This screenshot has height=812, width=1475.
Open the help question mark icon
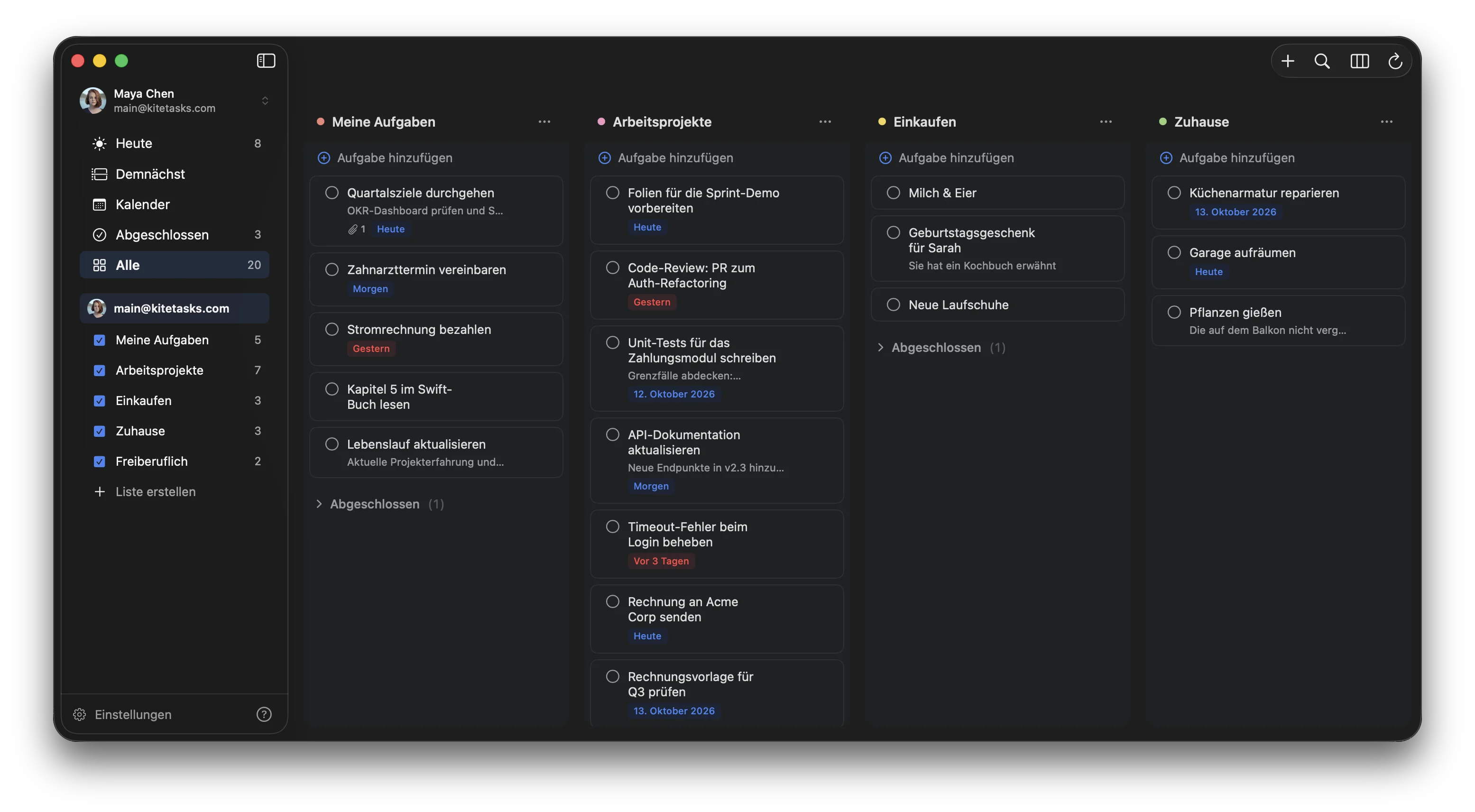pyautogui.click(x=264, y=714)
